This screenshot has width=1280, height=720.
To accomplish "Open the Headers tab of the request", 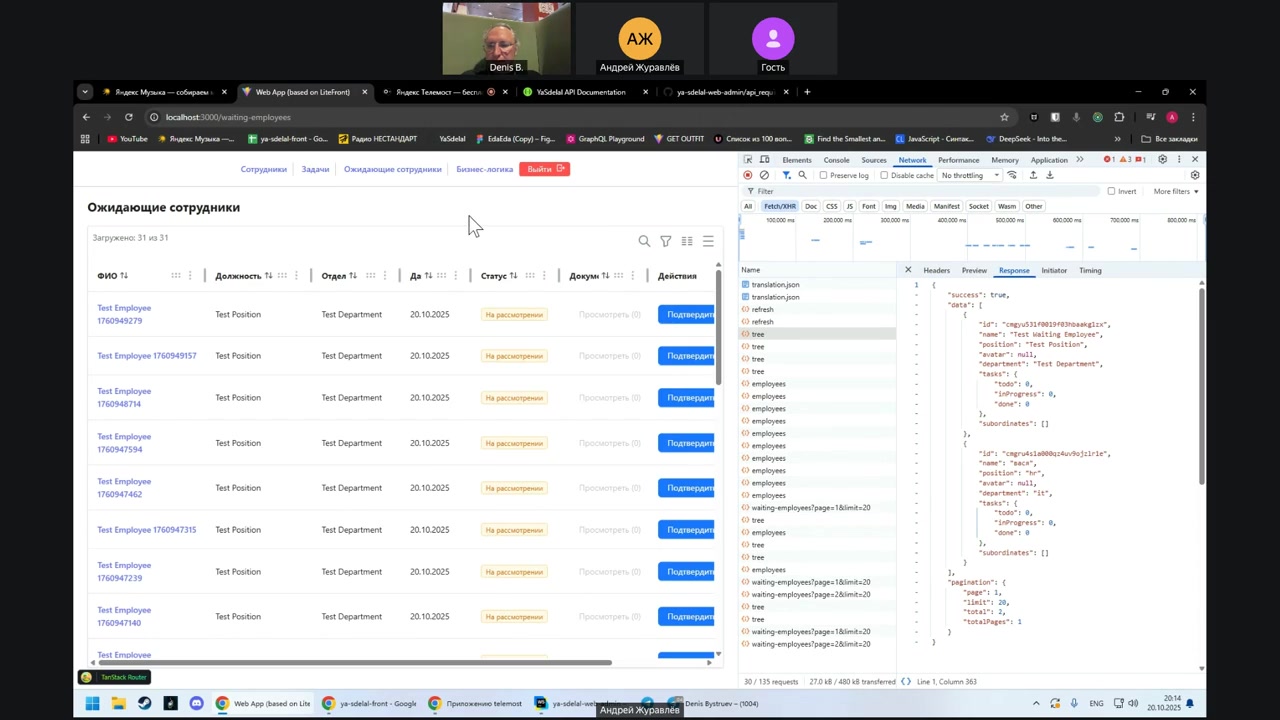I will (936, 270).
